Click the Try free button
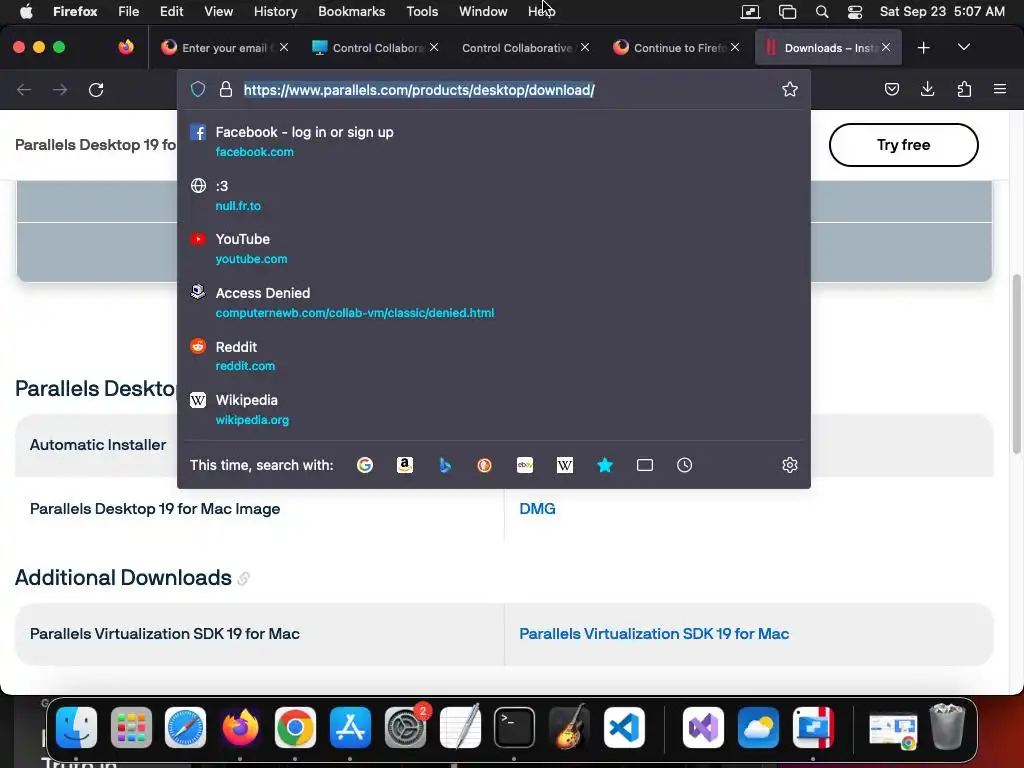 click(x=903, y=145)
